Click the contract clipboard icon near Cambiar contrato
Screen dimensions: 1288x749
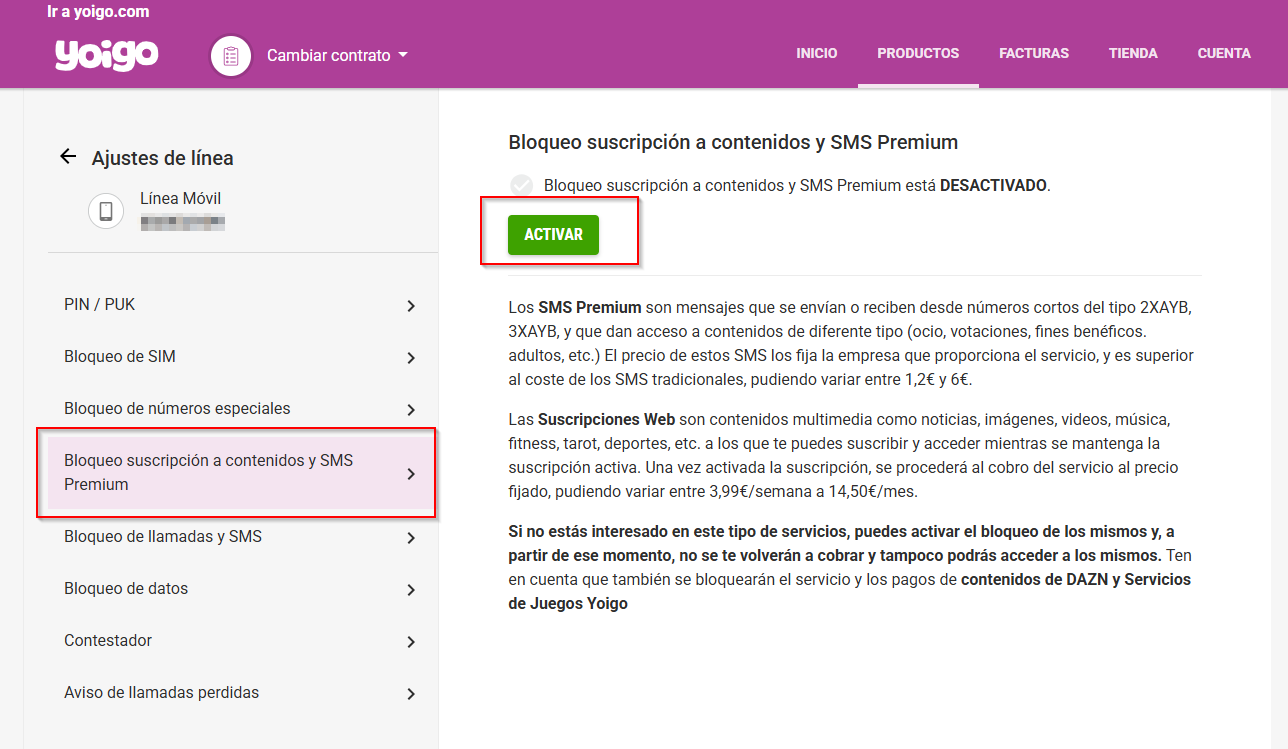[x=230, y=55]
